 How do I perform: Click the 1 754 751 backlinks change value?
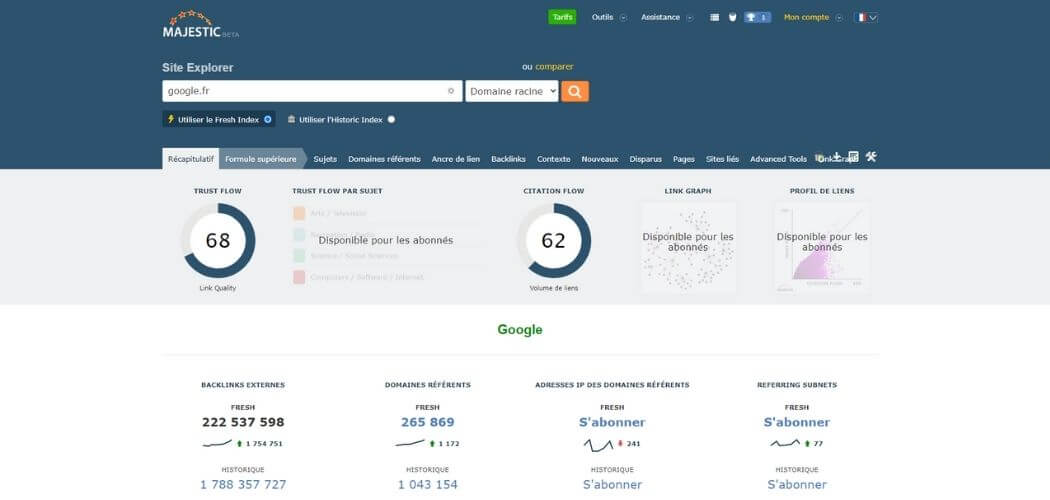pos(264,444)
